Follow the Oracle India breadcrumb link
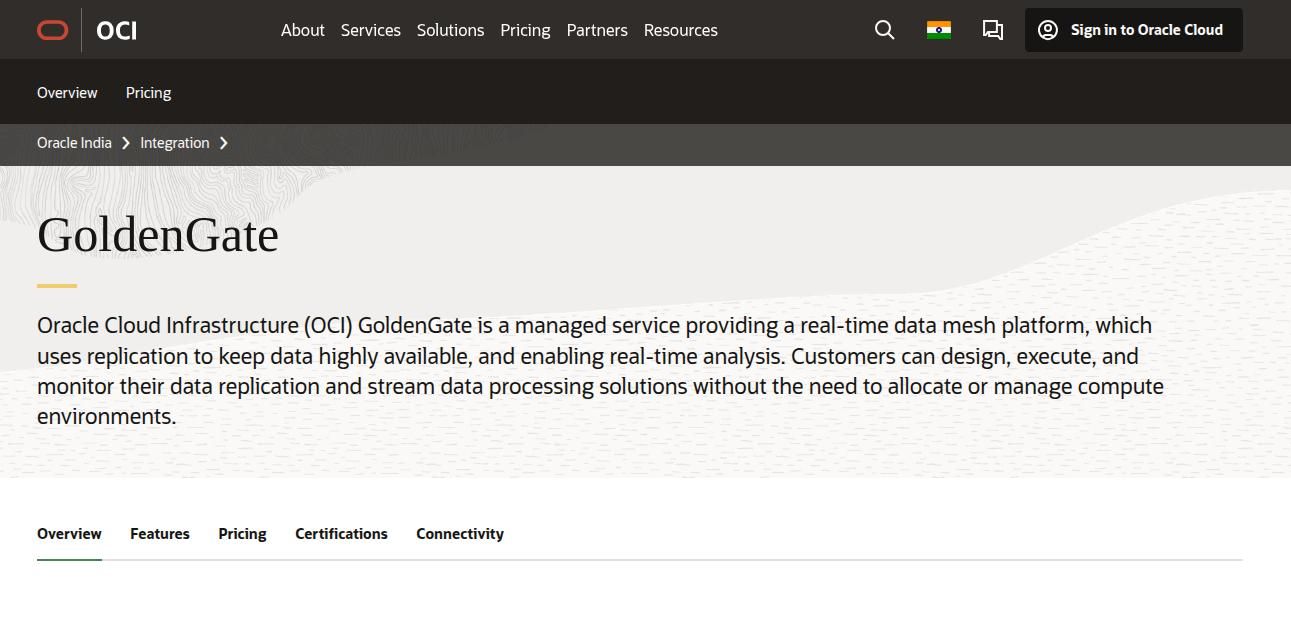 [x=74, y=143]
